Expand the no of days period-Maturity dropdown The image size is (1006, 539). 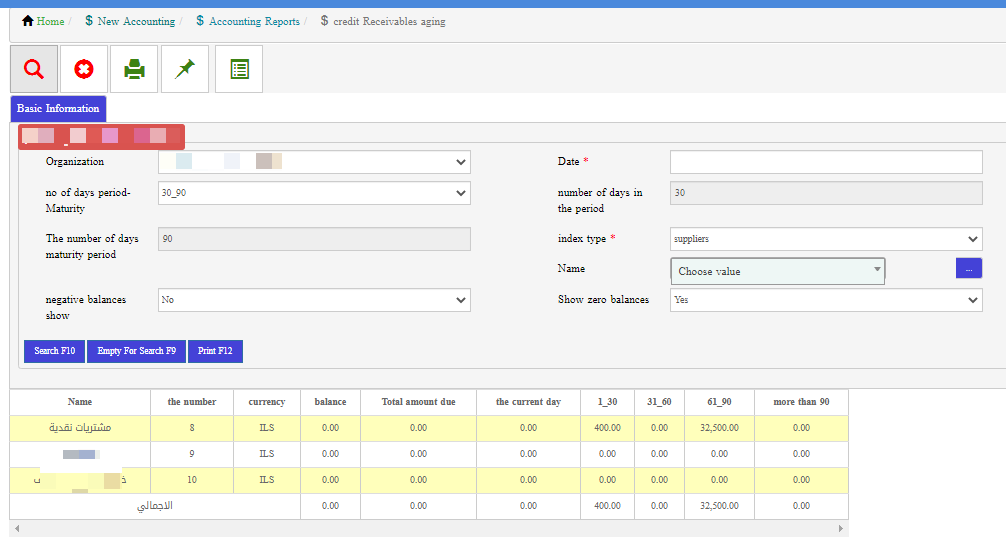(314, 193)
